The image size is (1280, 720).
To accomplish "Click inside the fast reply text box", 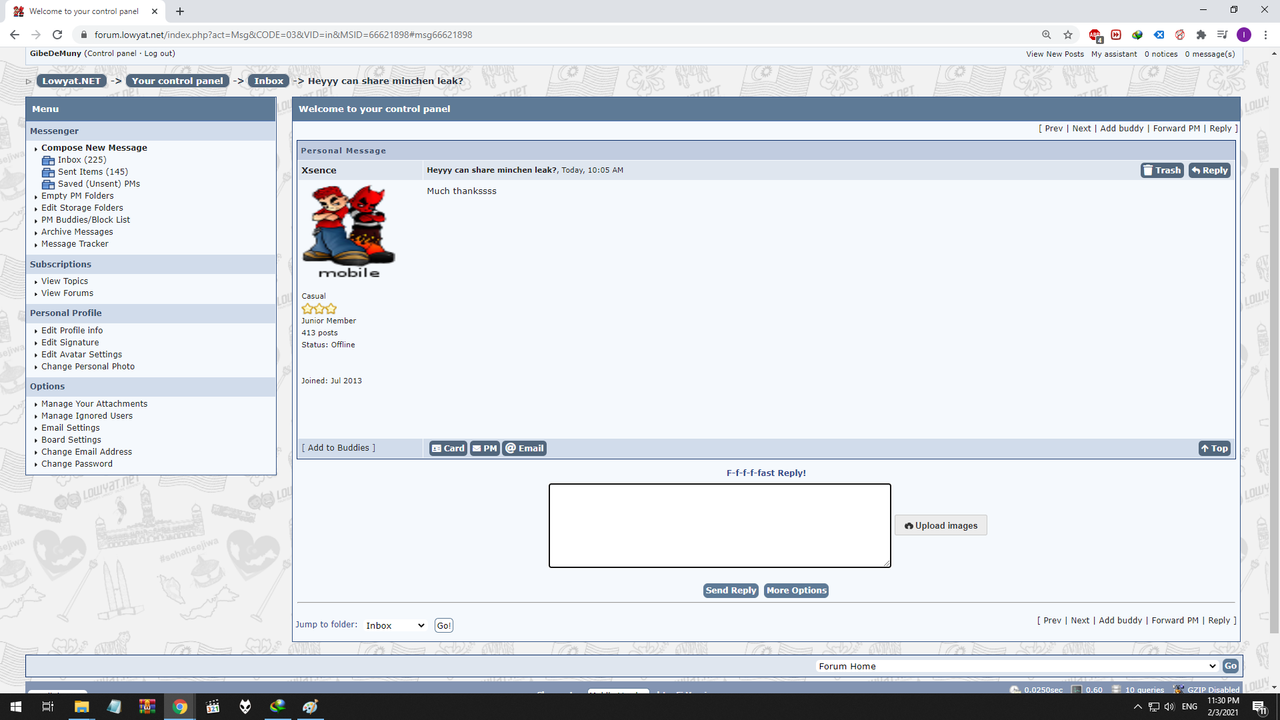I will pos(719,525).
